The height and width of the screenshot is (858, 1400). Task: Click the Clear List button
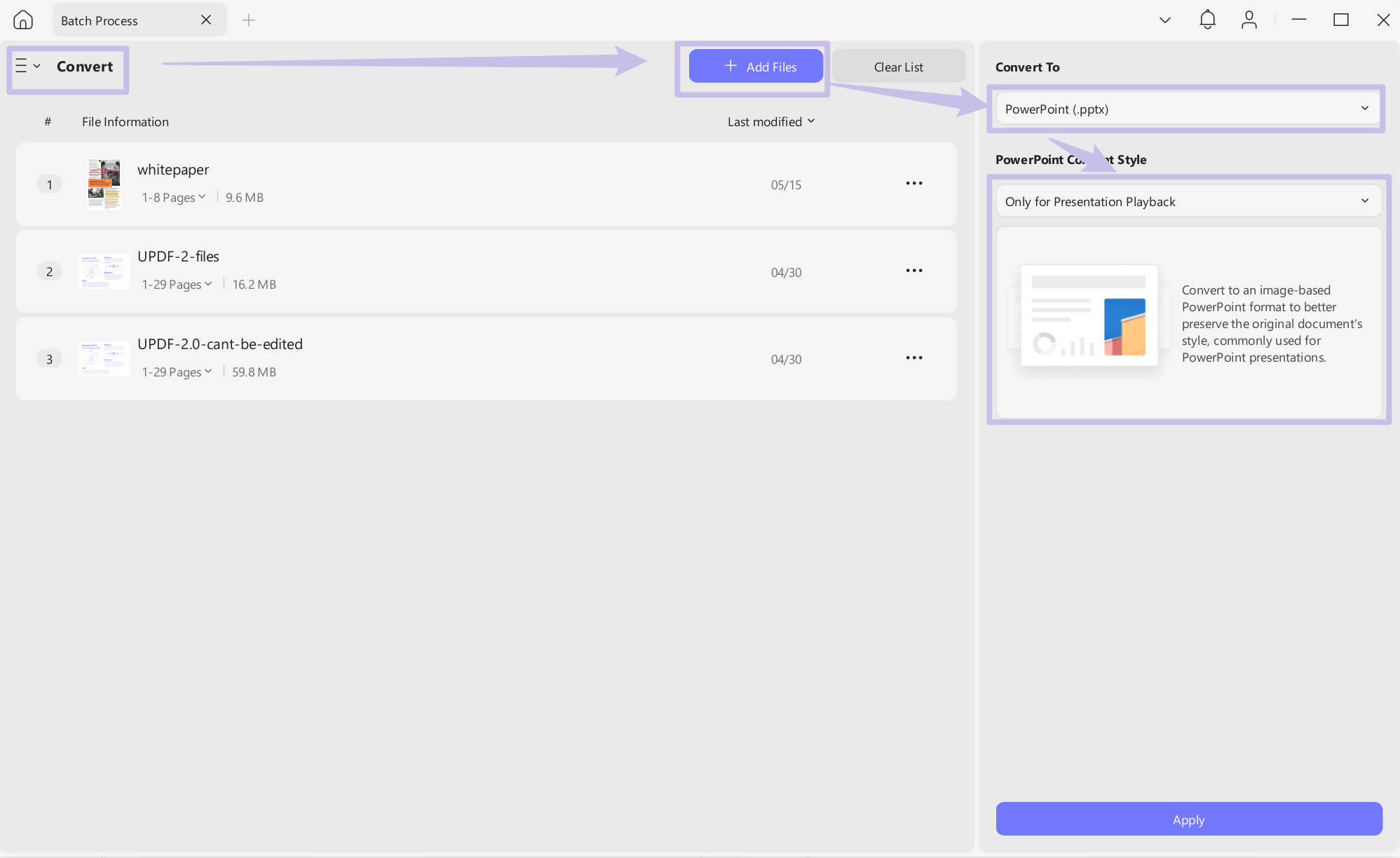tap(898, 67)
